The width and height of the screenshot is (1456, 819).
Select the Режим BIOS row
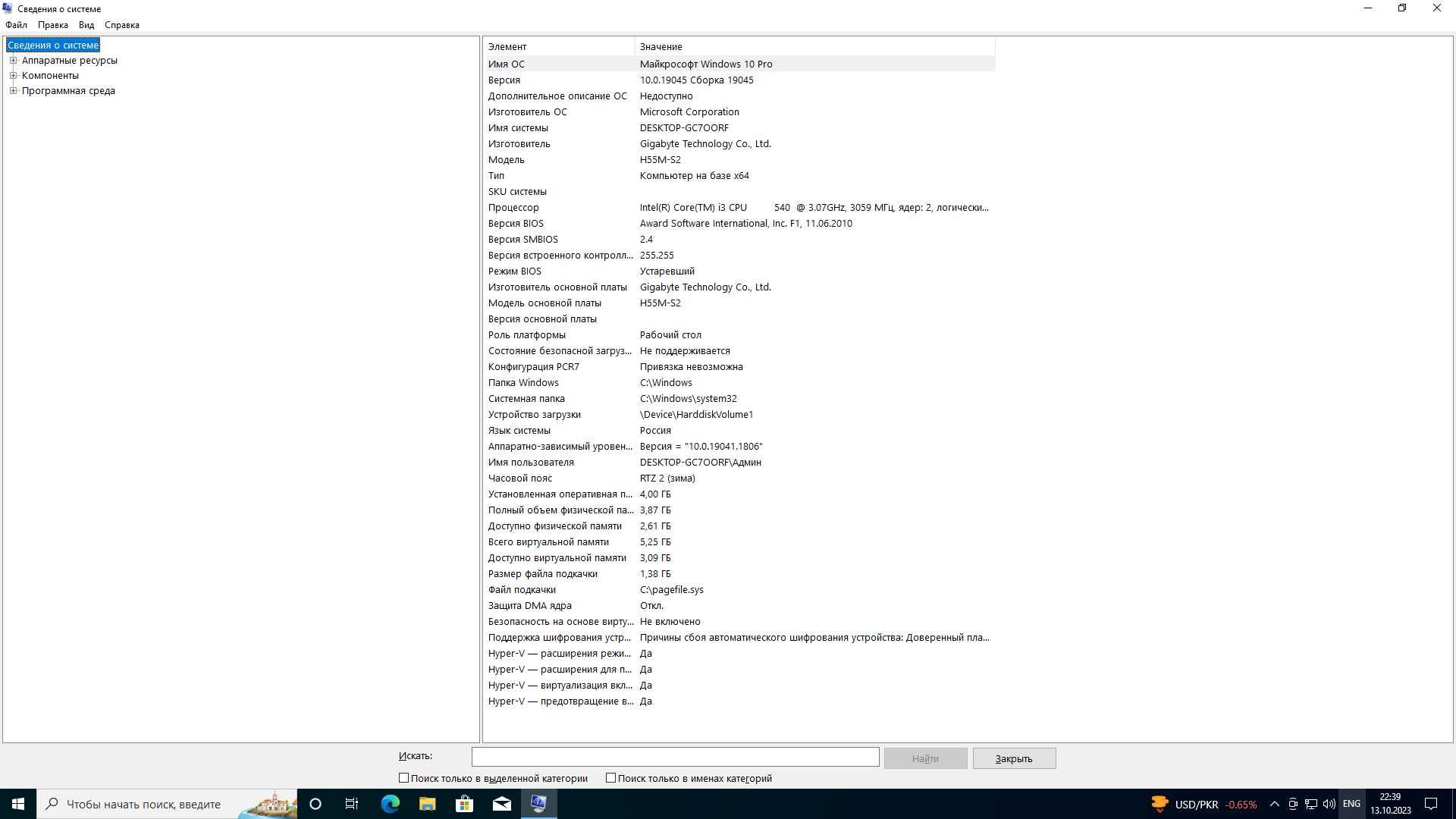tap(739, 271)
